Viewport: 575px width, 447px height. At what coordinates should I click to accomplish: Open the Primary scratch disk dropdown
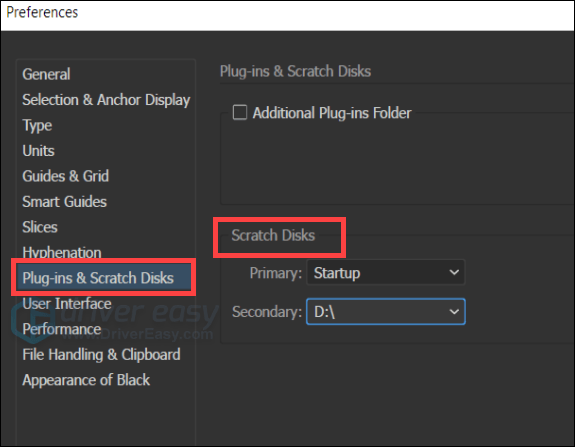click(x=386, y=272)
